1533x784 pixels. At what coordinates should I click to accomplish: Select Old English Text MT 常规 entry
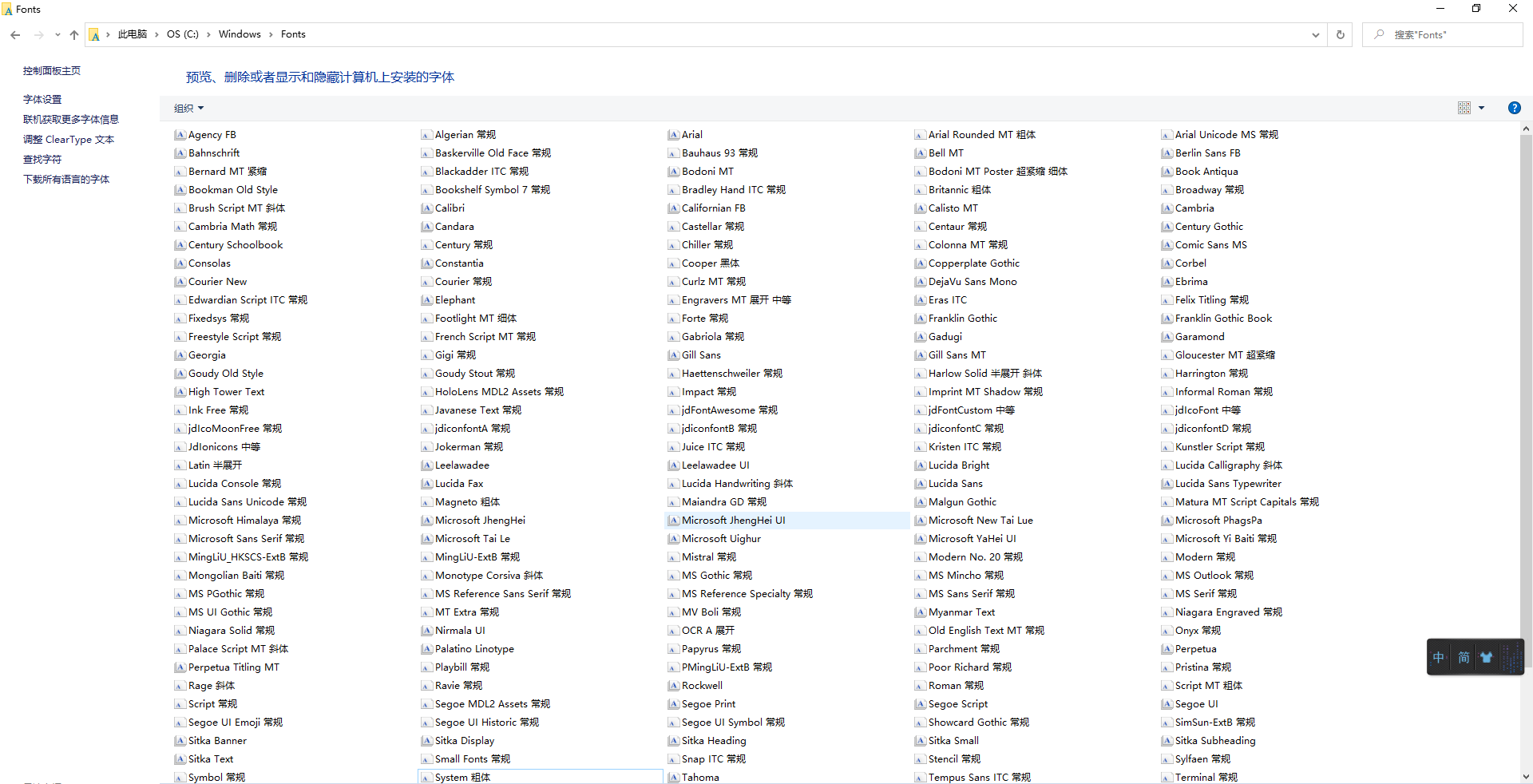click(x=980, y=631)
